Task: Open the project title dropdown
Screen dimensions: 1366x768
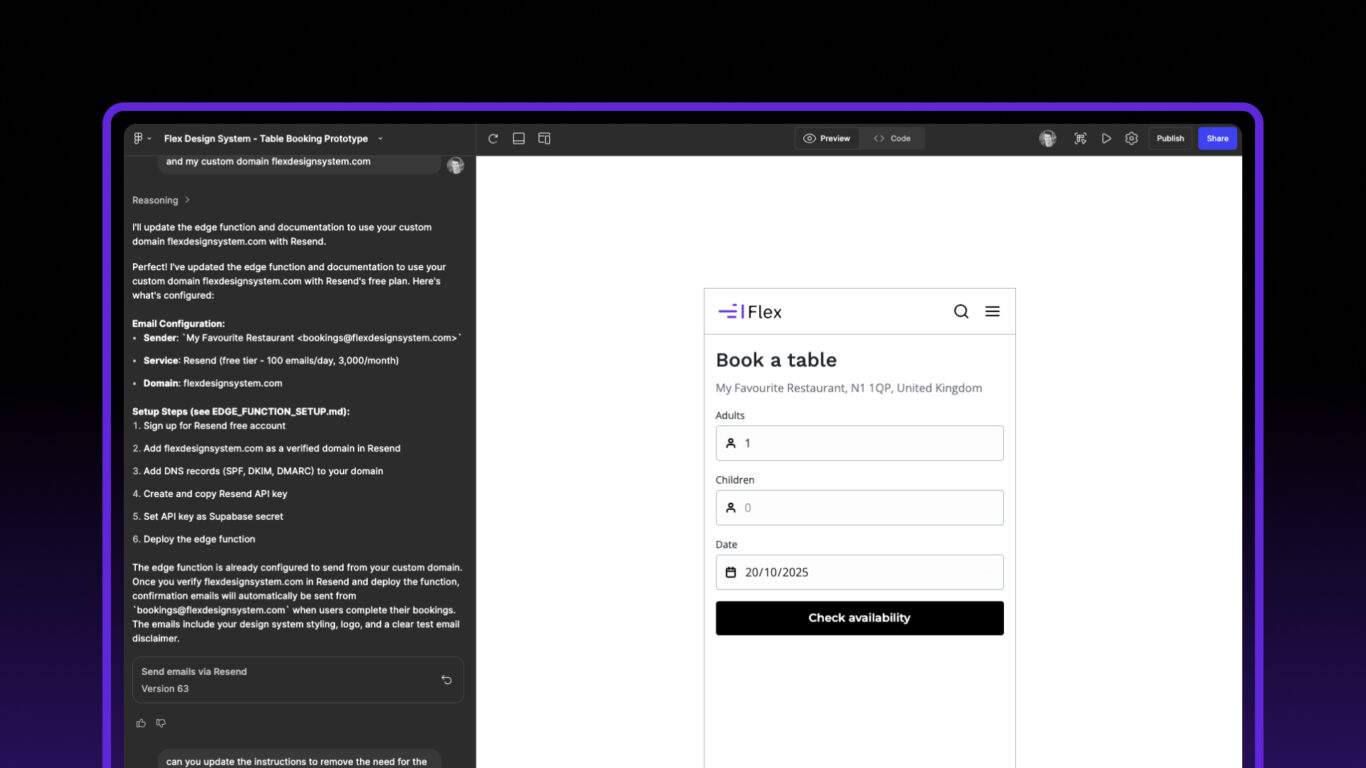Action: point(380,138)
